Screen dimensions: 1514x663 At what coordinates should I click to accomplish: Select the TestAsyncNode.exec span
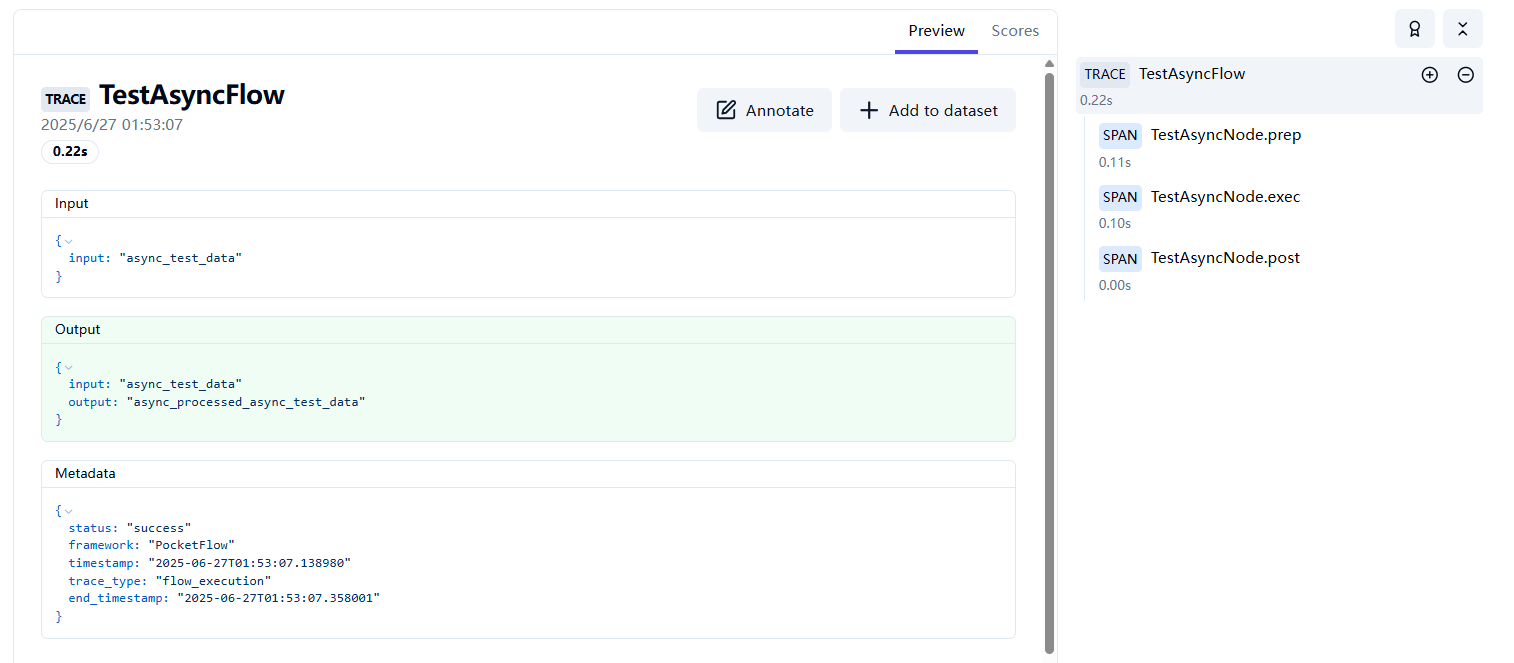tap(1225, 197)
